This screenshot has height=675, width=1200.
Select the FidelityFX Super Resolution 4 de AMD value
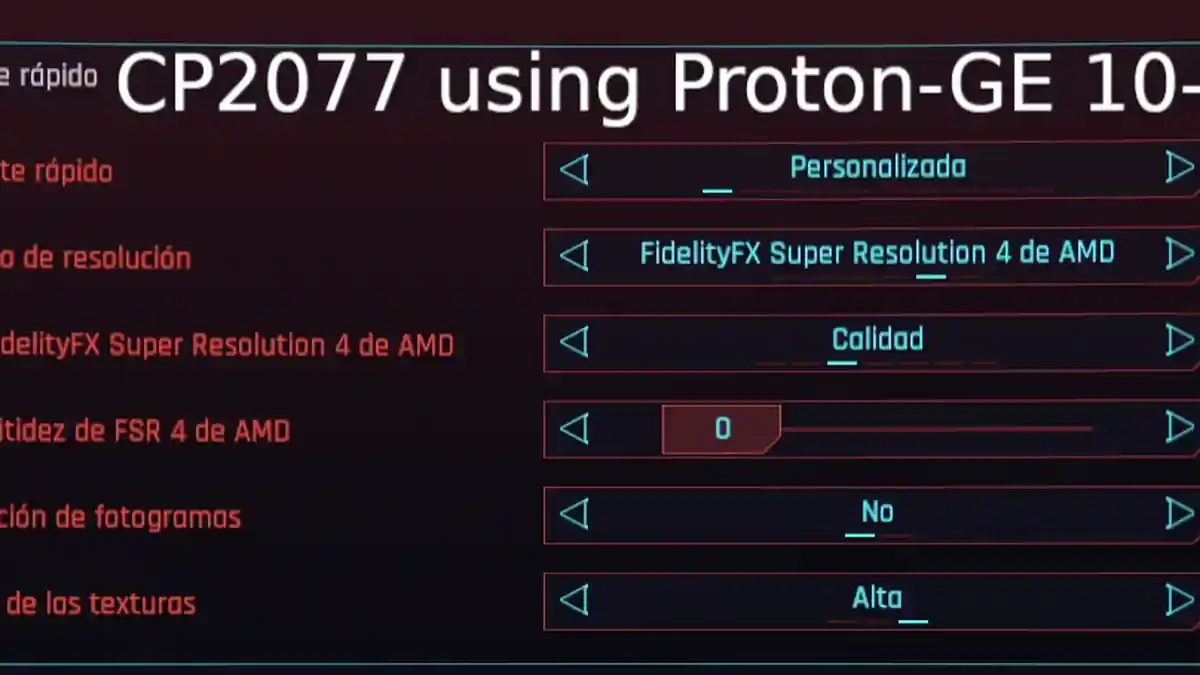tap(877, 253)
